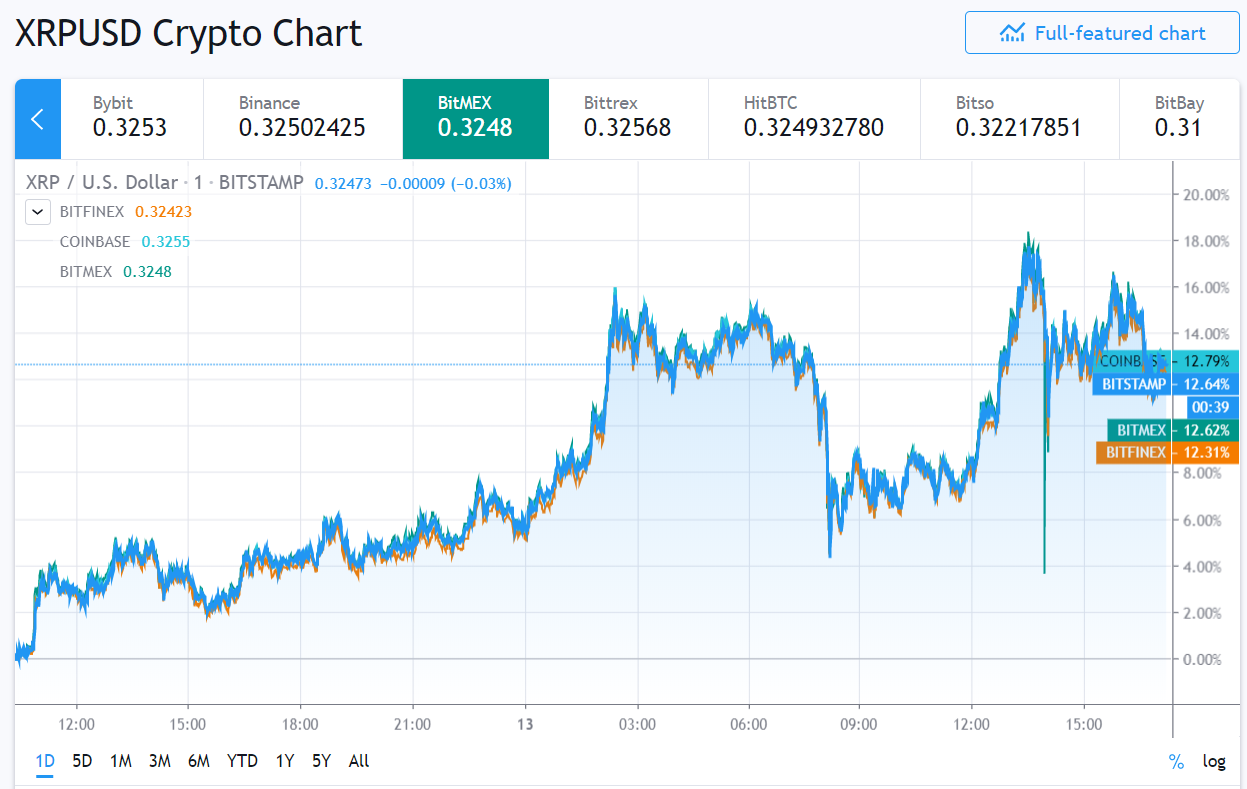The width and height of the screenshot is (1247, 789).
Task: Click the COINBASE series in chart legend
Action: coord(95,241)
